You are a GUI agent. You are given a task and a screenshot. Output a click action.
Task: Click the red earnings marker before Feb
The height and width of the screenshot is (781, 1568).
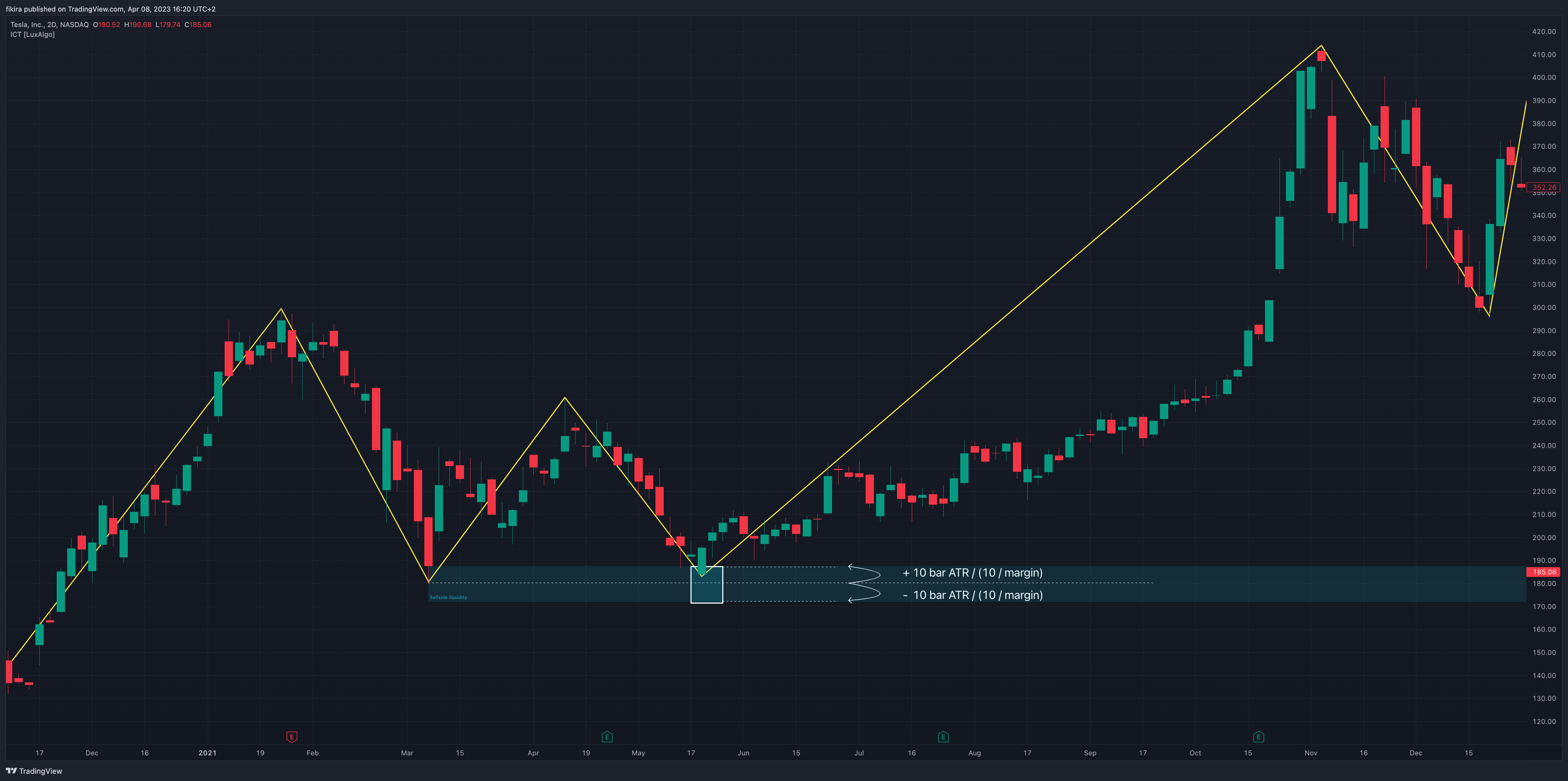[291, 737]
